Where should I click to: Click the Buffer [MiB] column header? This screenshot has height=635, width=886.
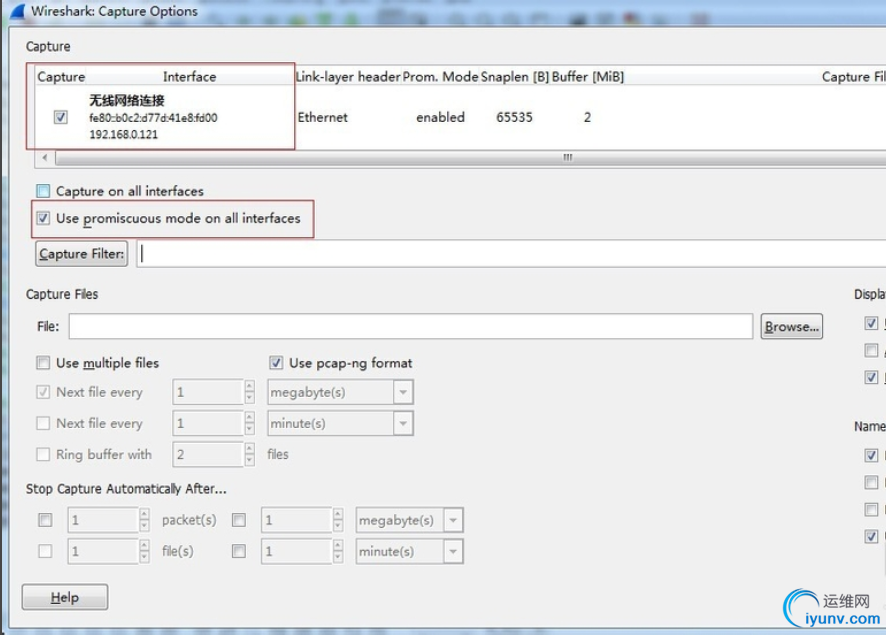click(x=588, y=77)
